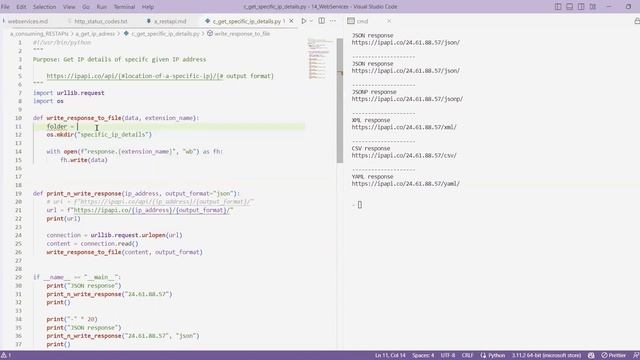
Task: Click Ln 11, Col 14 in status bar
Action: point(390,356)
